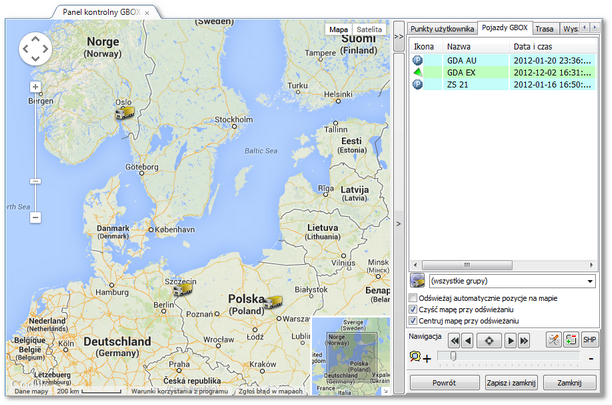Image resolution: width=612 pixels, height=405 pixels.
Task: Click the magnifier zoom icon by slider
Action: [x=415, y=356]
